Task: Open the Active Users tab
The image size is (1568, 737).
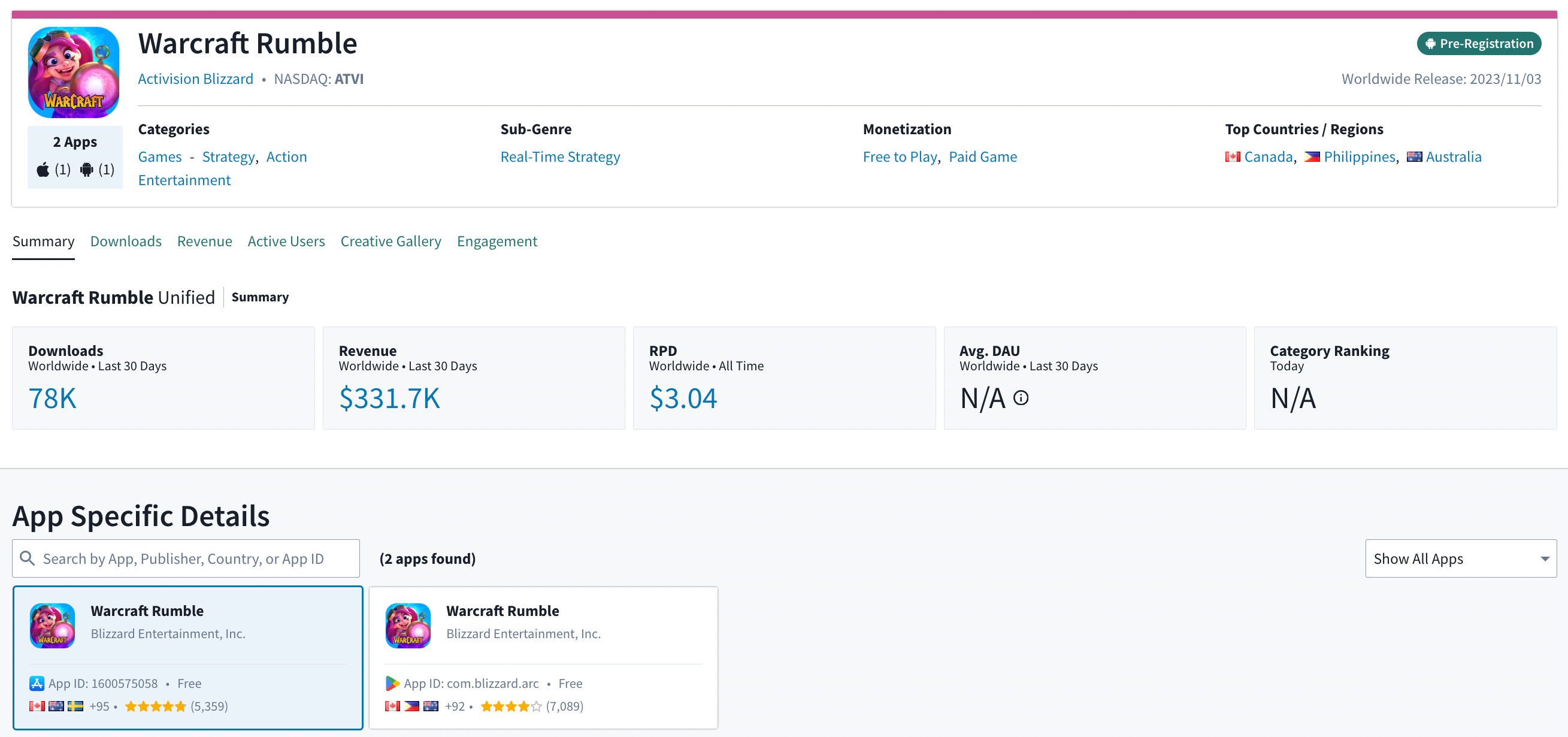Action: click(286, 241)
